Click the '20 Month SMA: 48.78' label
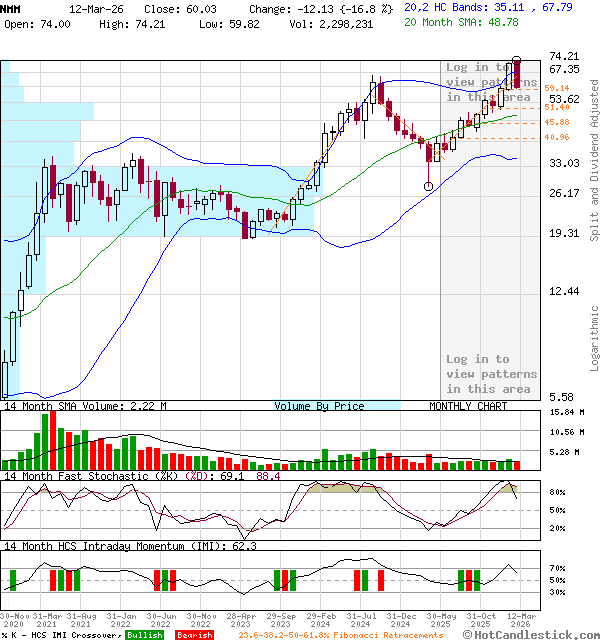600x640 pixels. click(461, 22)
